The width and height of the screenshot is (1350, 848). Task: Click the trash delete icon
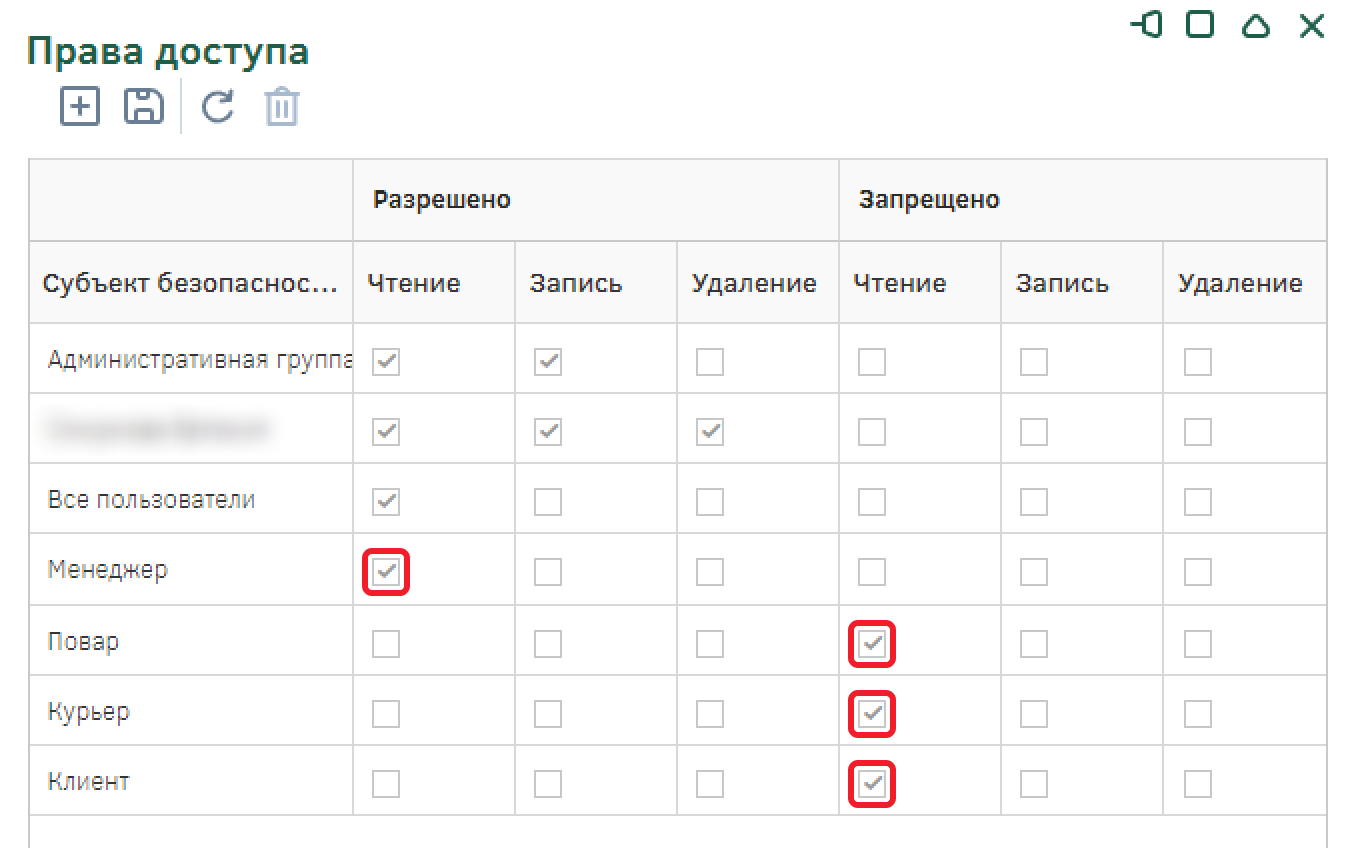coord(282,107)
